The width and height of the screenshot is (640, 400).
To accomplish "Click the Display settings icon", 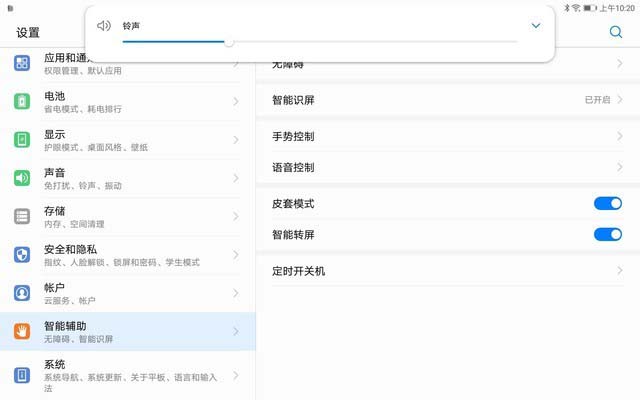I will (x=22, y=140).
